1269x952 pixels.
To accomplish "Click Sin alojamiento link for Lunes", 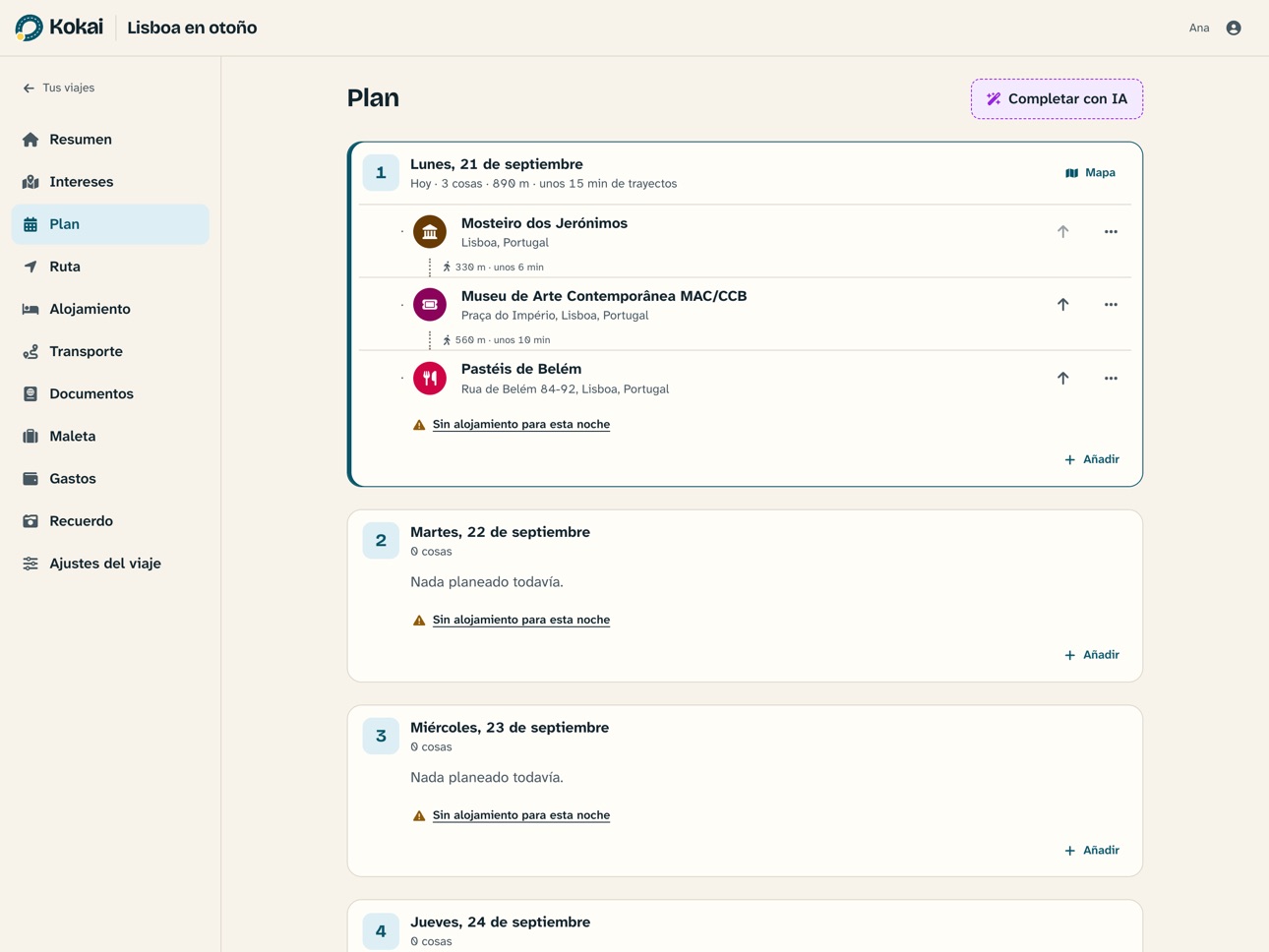I will [521, 424].
